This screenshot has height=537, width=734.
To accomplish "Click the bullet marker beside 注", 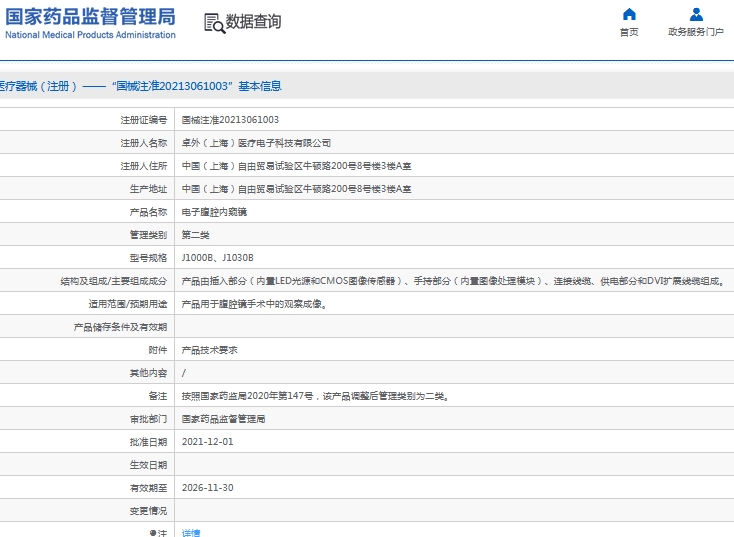I will 153,533.
